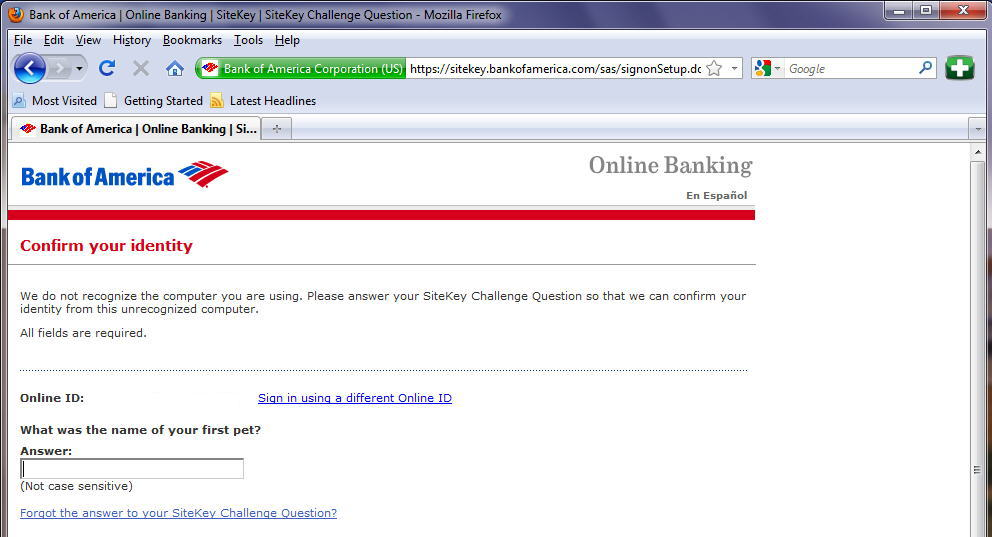992x537 pixels.
Task: Open the list all tabs dropdown
Action: click(977, 129)
